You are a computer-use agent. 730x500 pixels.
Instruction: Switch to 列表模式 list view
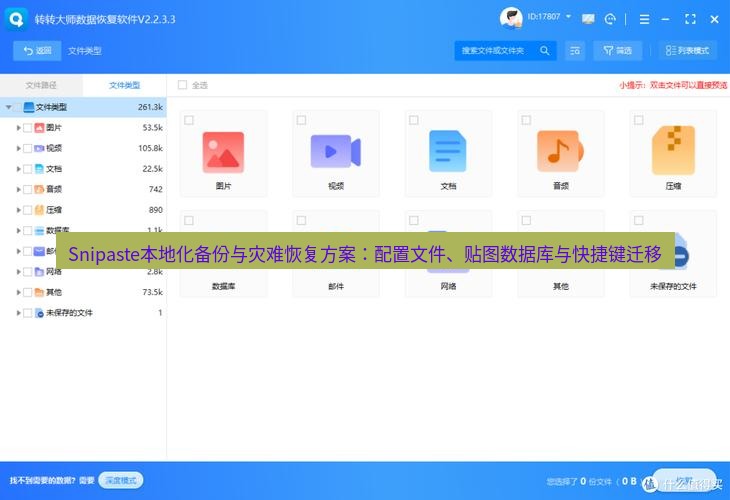(x=687, y=50)
